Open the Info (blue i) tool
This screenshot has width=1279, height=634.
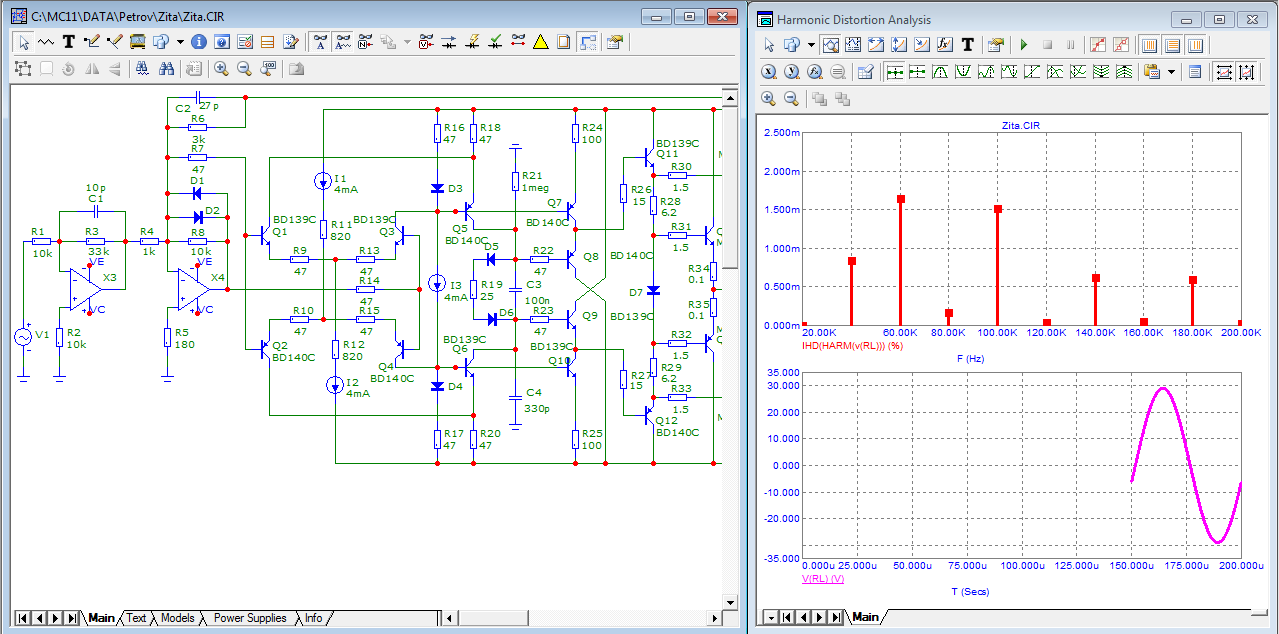coord(198,42)
